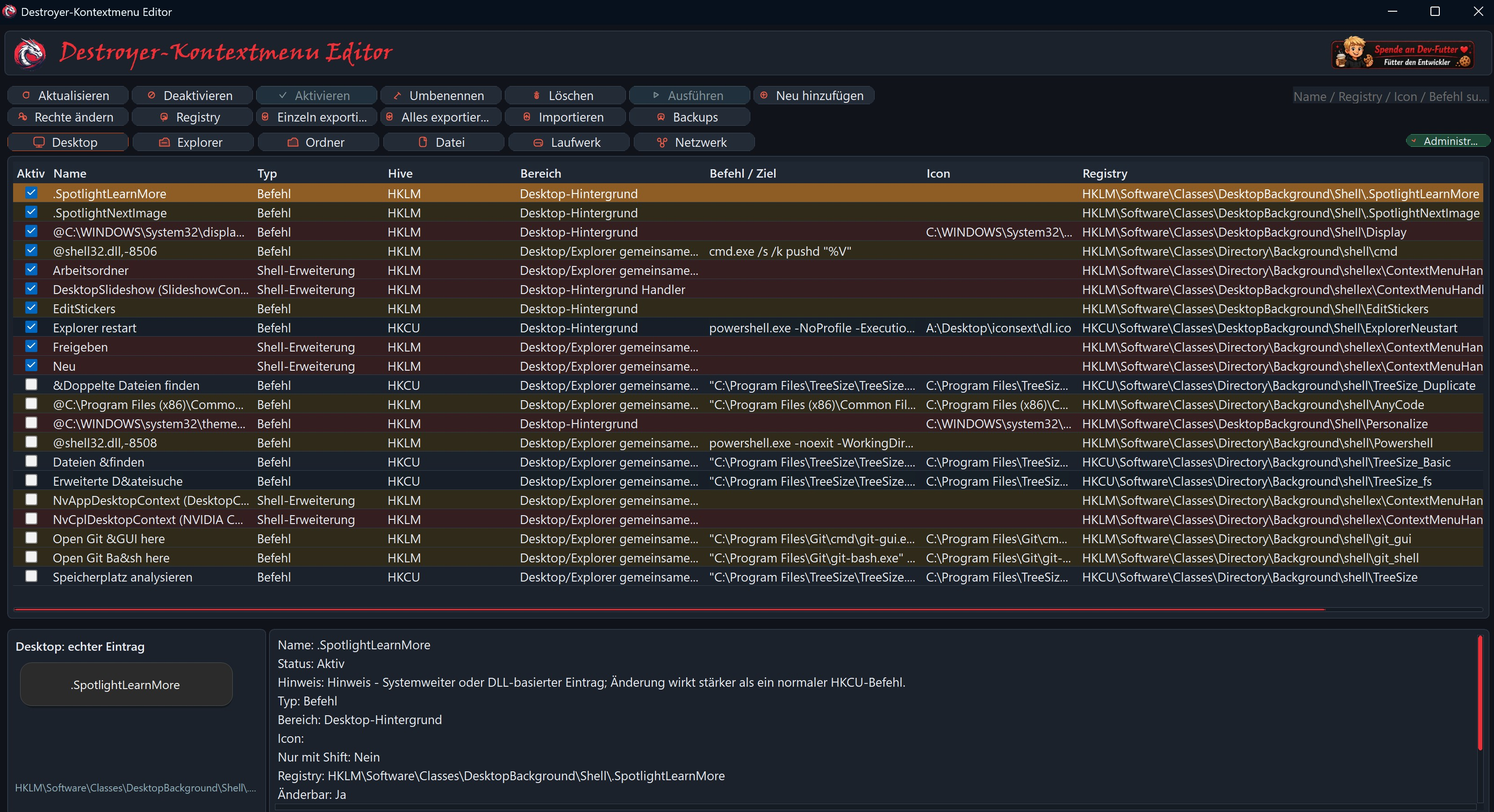The image size is (1494, 812).
Task: Select the DesktopSlideshow (SlideshowCon... row
Action: (x=748, y=289)
